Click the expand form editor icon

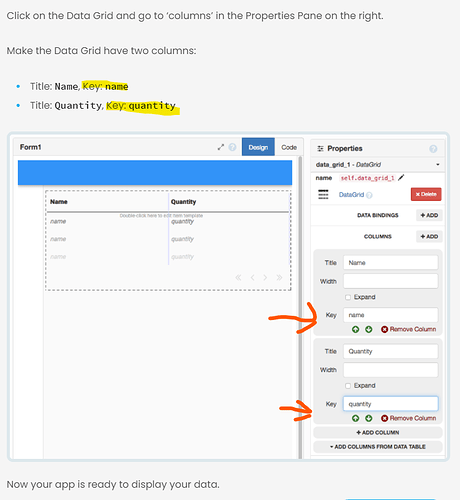pyautogui.click(x=221, y=147)
